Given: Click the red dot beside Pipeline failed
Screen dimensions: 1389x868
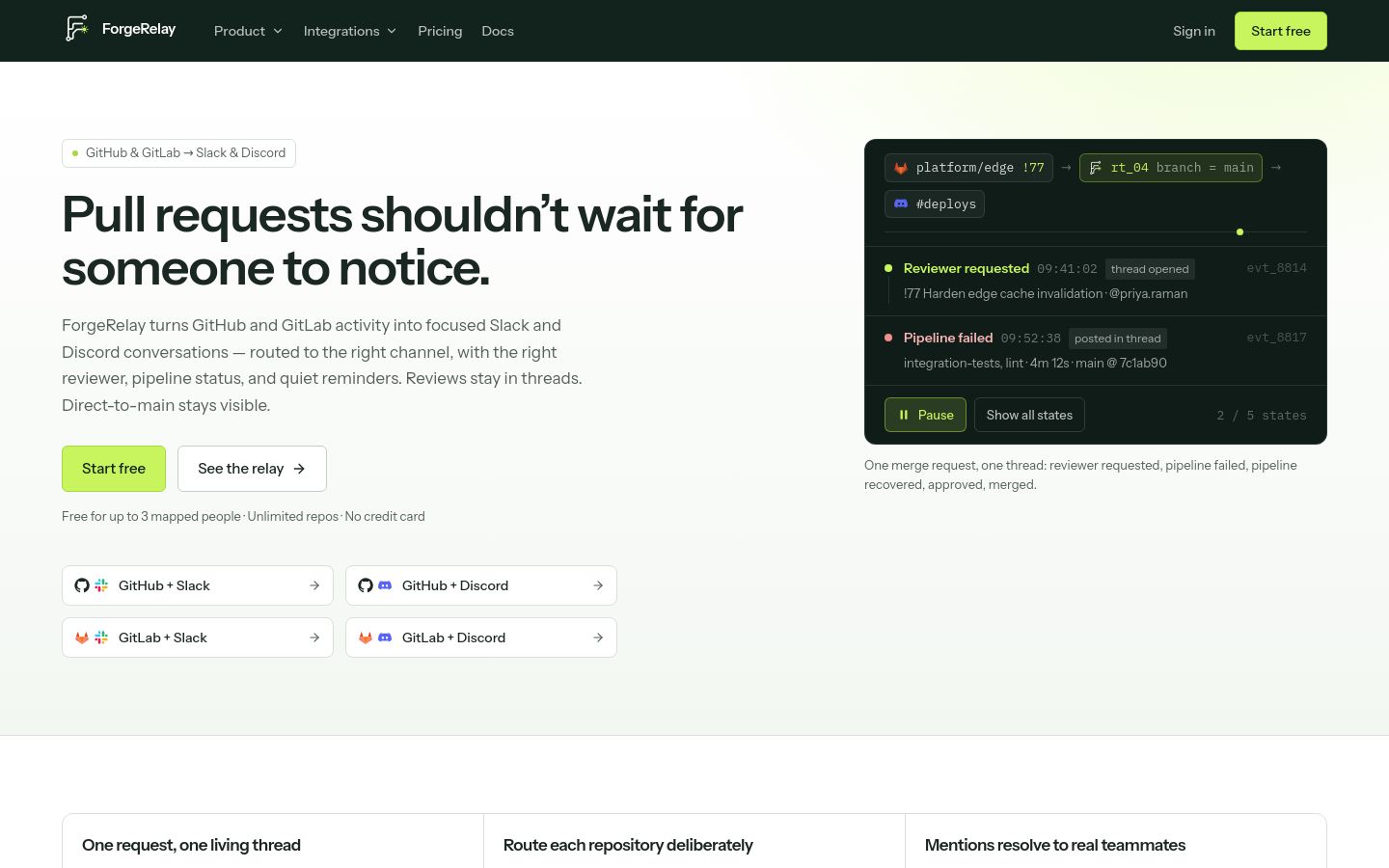Looking at the screenshot, I should tap(888, 338).
